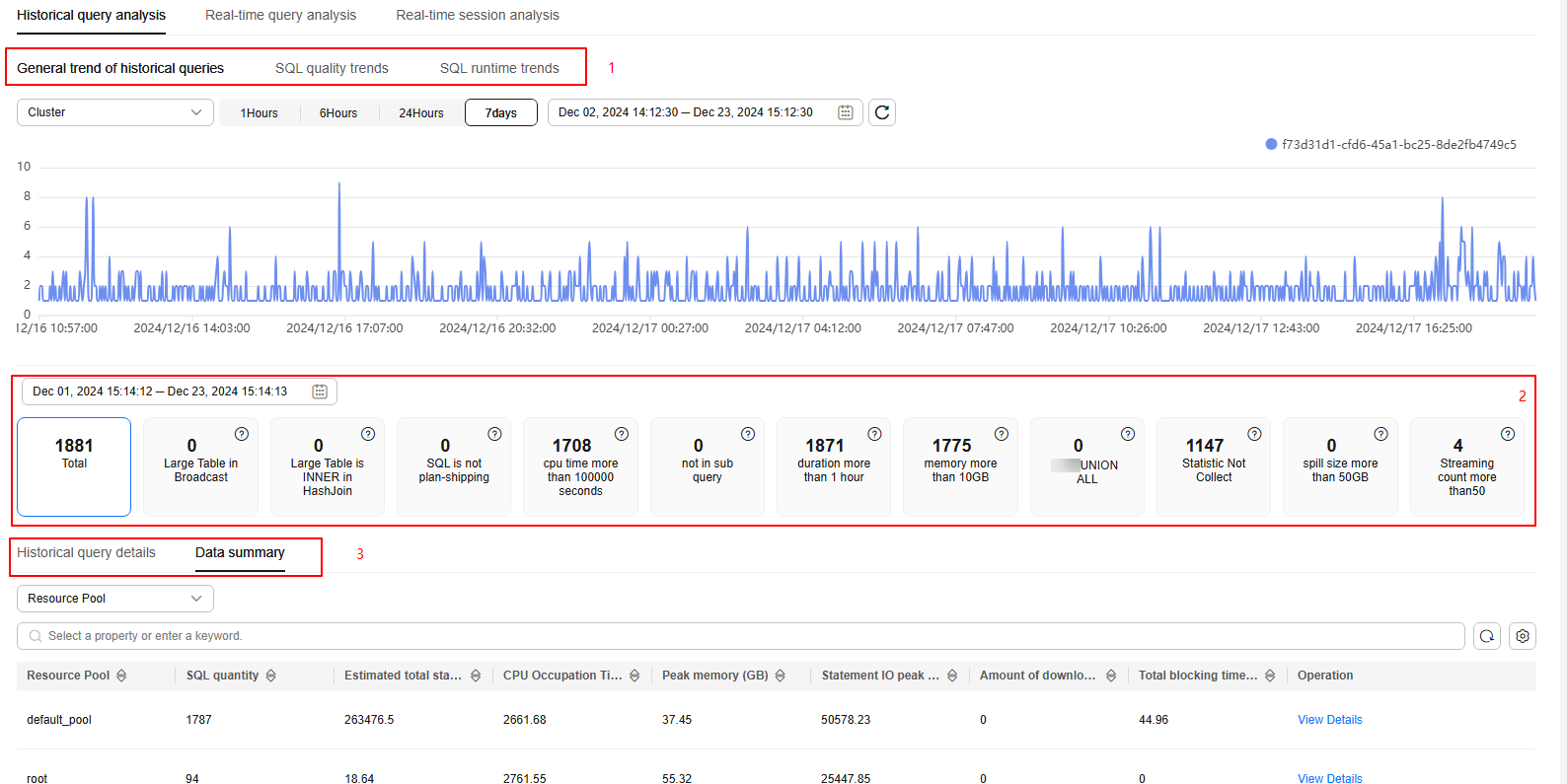Open Historical query details tab
This screenshot has height=784, width=1567.
[86, 552]
